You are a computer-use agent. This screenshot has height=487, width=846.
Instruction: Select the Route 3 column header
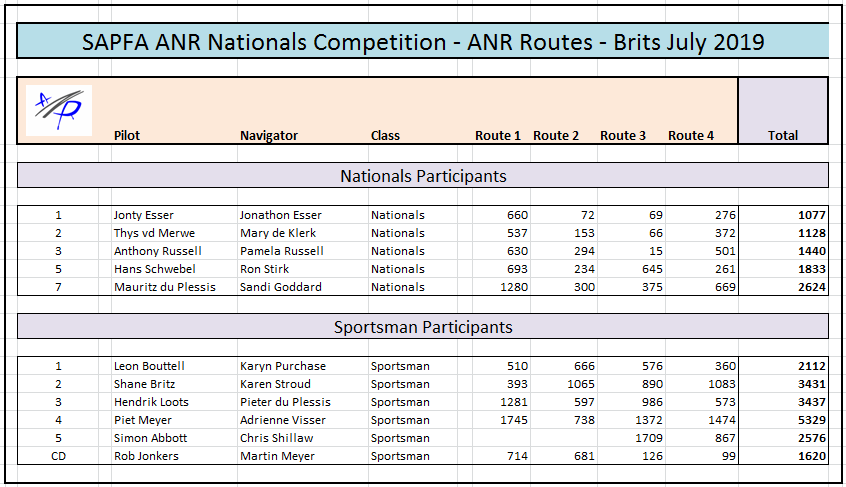tap(622, 136)
